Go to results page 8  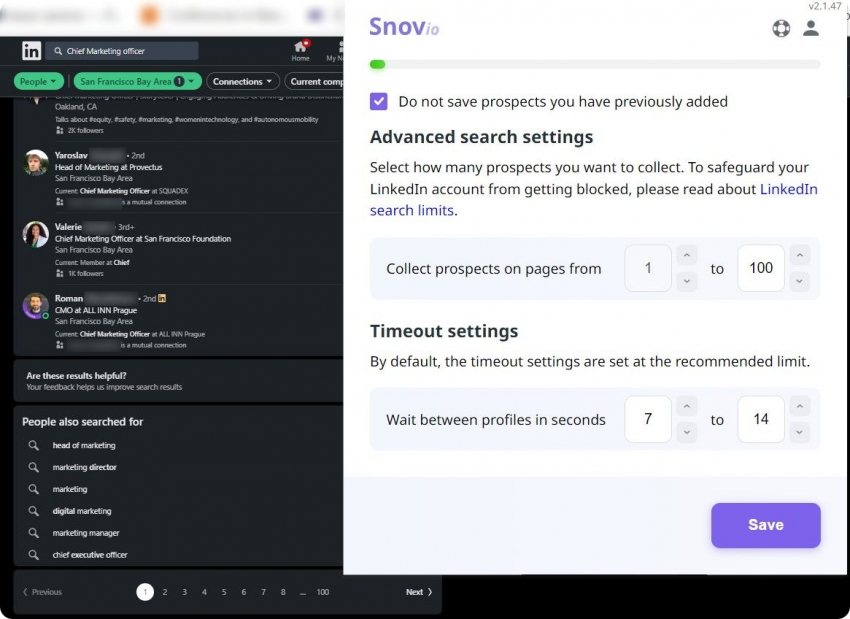(283, 592)
